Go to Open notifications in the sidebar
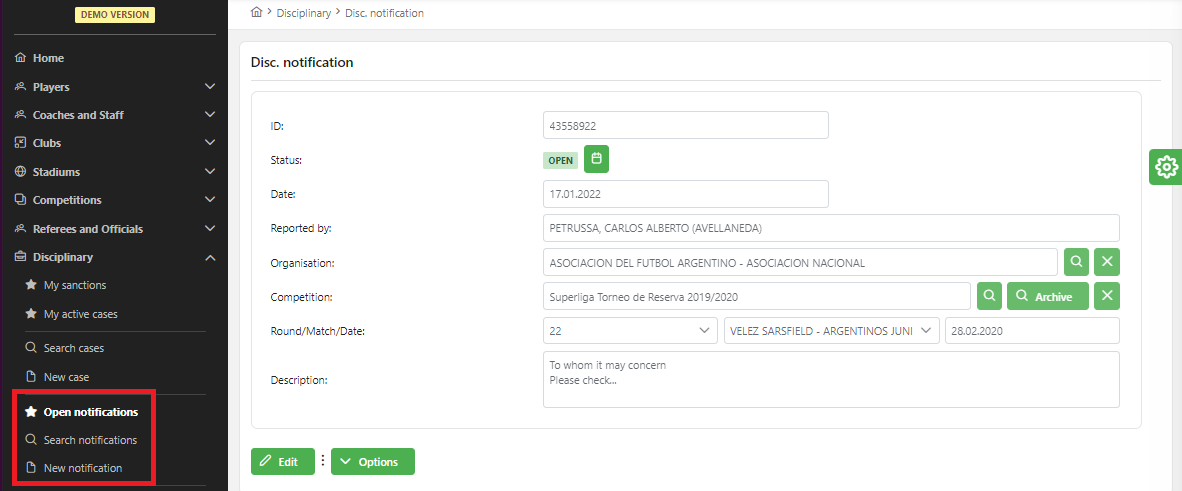 point(90,412)
